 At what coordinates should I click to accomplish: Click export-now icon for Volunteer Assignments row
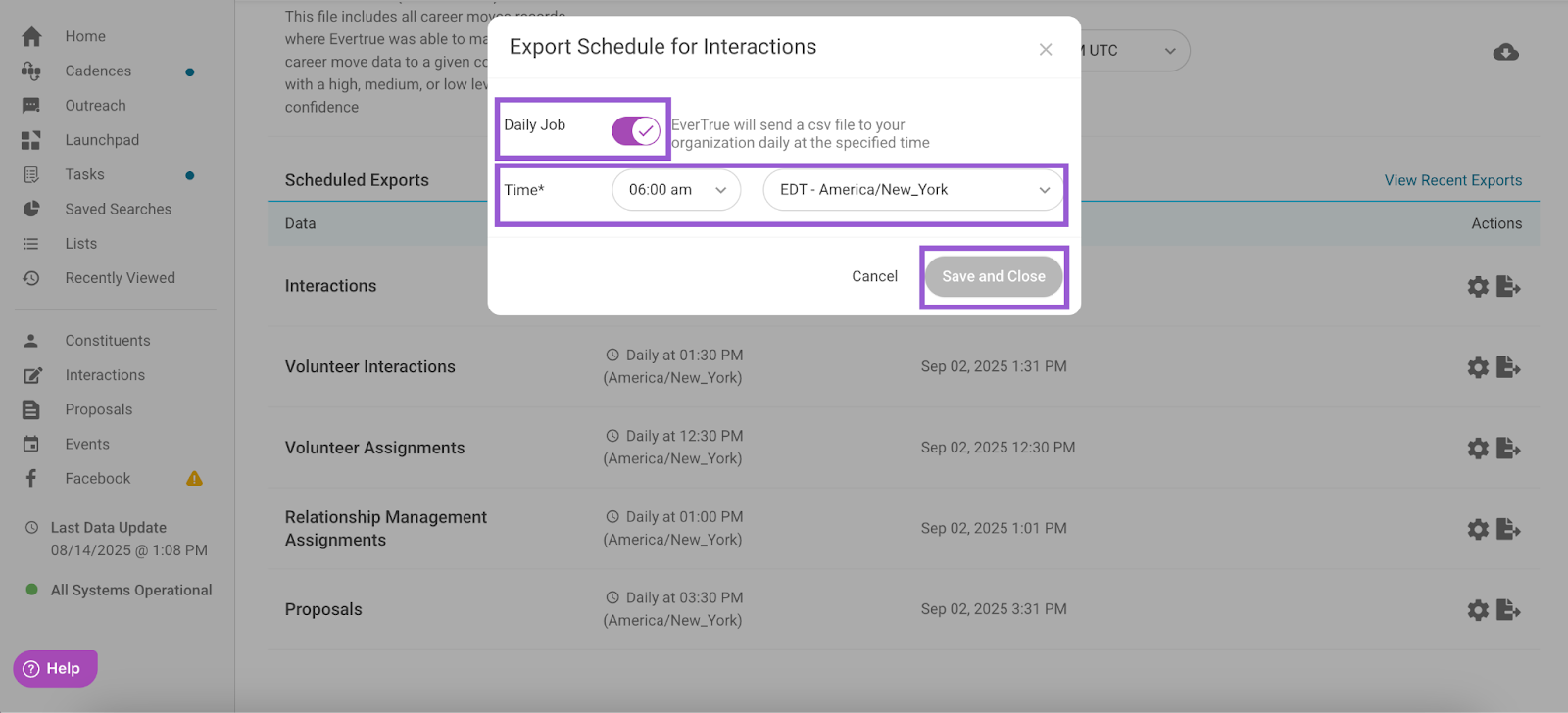click(x=1508, y=449)
